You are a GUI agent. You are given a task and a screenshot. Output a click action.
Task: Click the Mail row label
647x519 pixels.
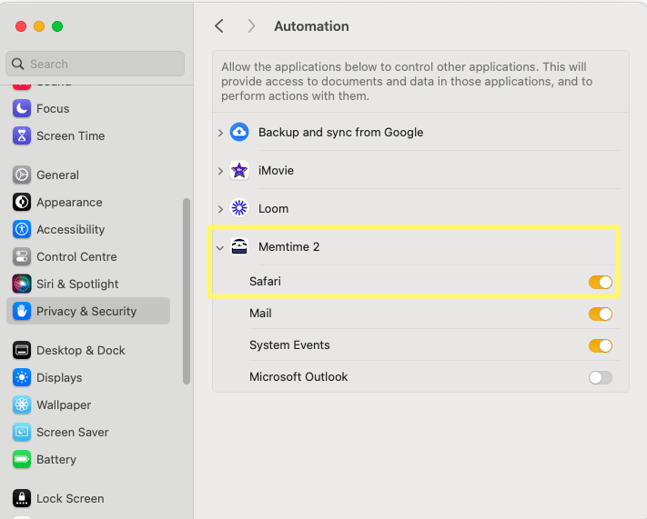260,313
